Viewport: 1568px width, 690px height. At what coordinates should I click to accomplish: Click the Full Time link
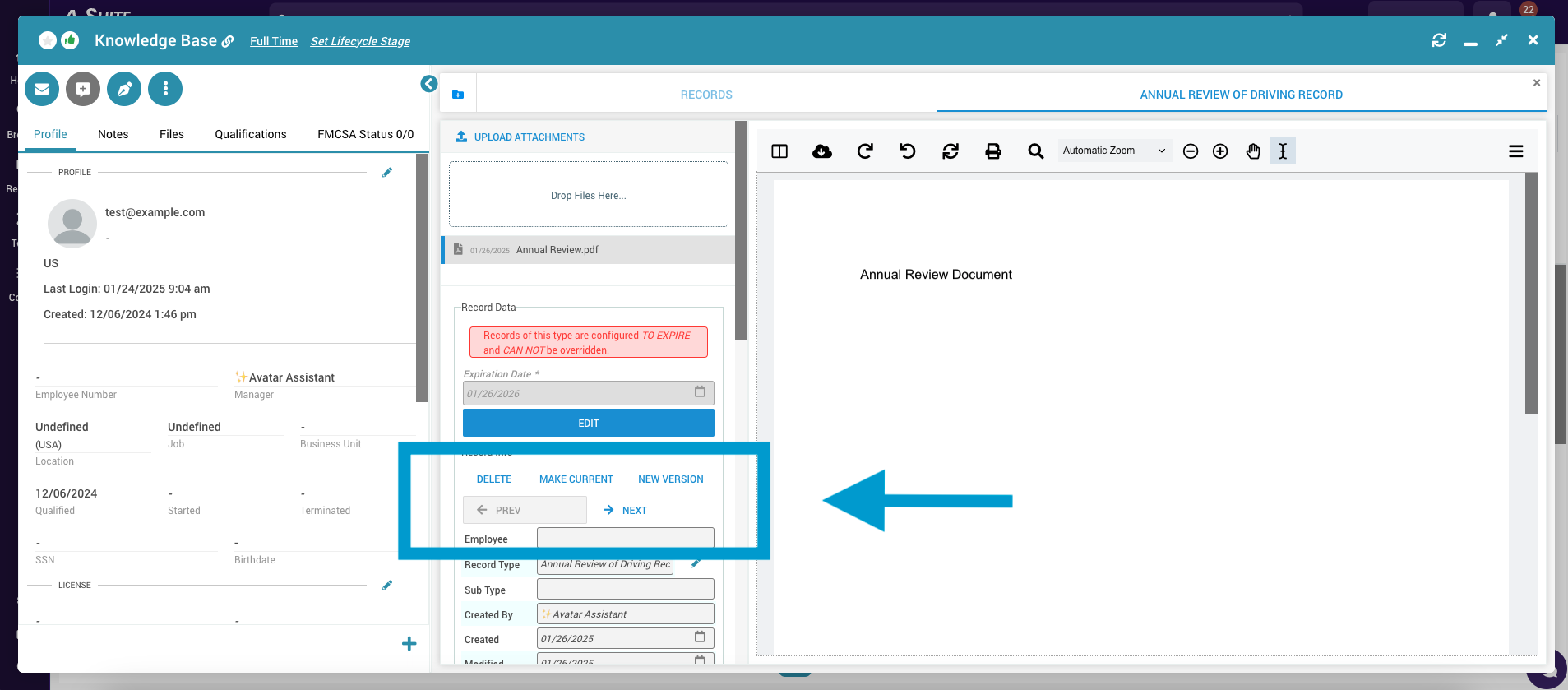(274, 41)
